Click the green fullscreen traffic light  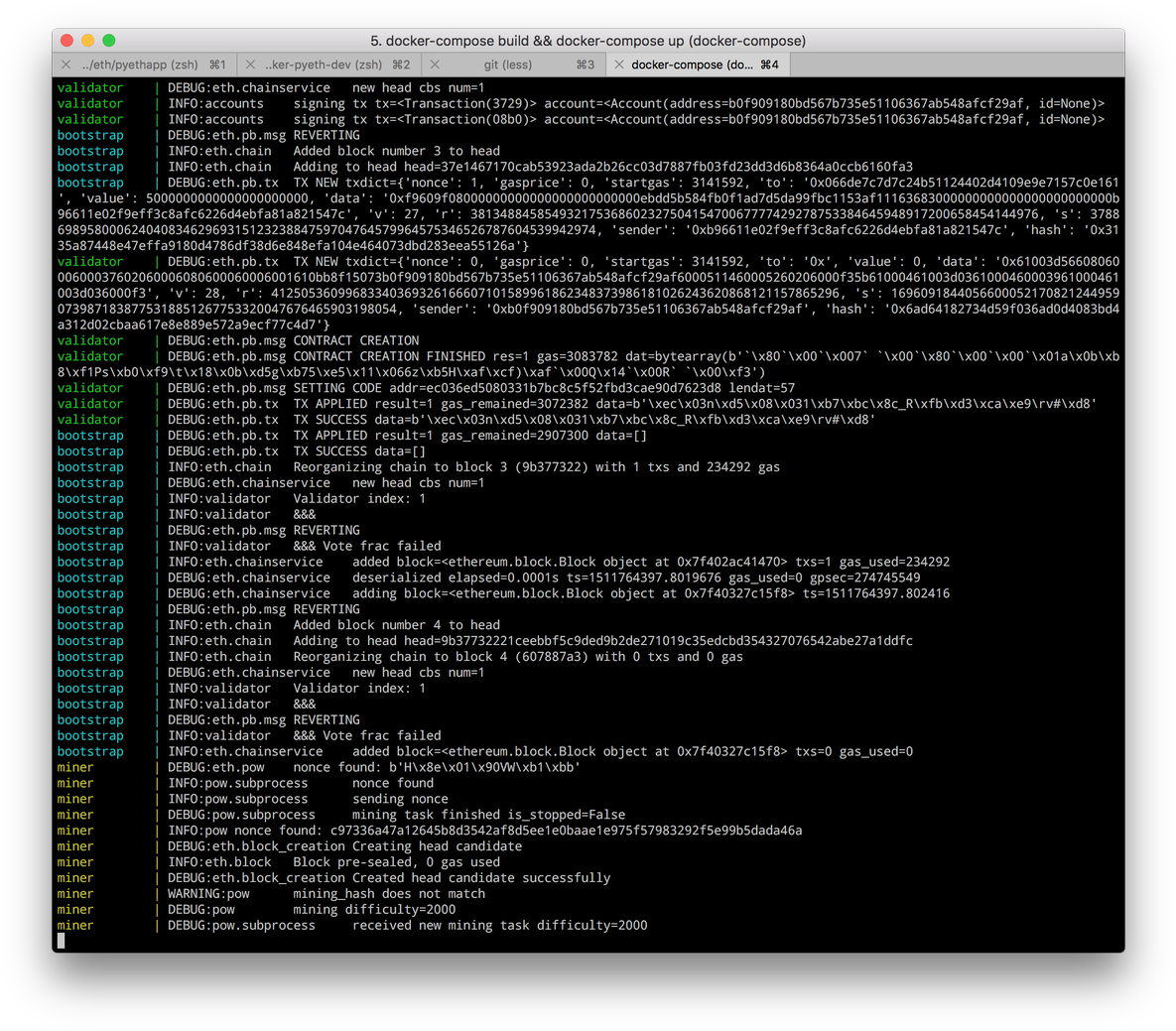pos(109,41)
